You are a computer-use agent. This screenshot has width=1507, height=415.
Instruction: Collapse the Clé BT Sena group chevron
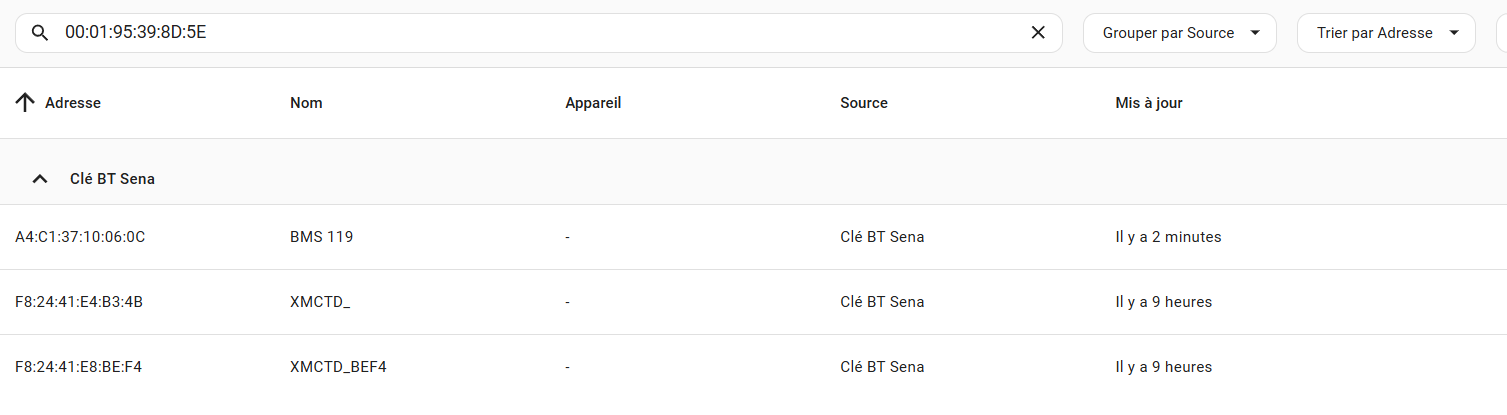(x=40, y=179)
